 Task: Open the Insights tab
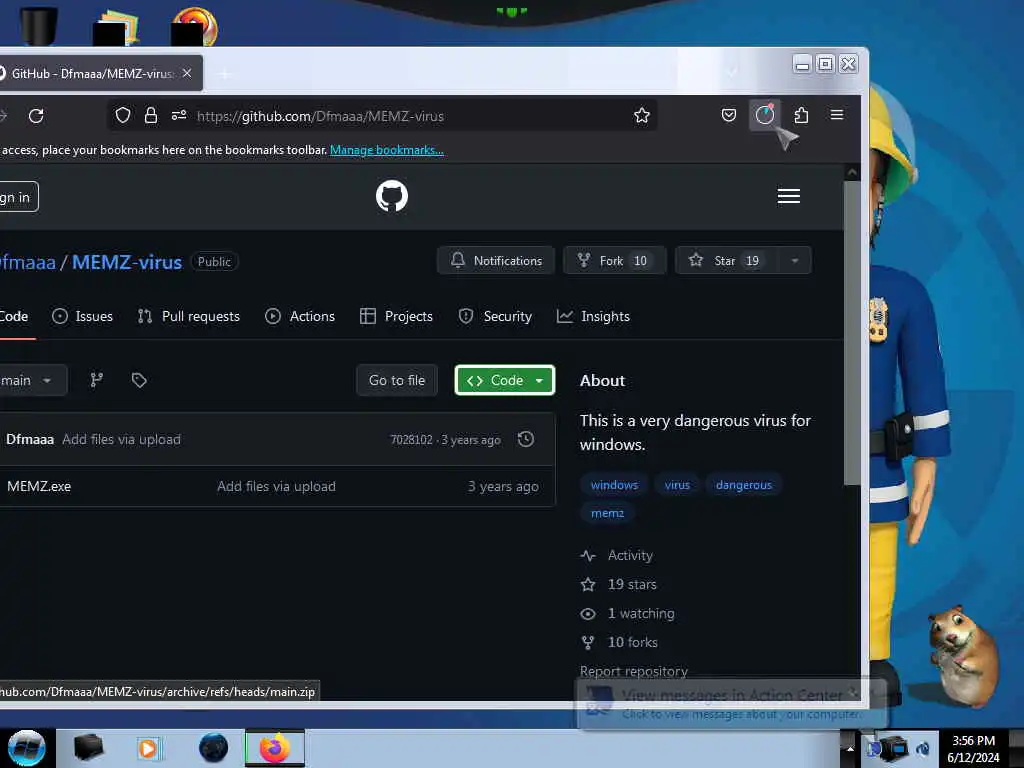point(593,316)
